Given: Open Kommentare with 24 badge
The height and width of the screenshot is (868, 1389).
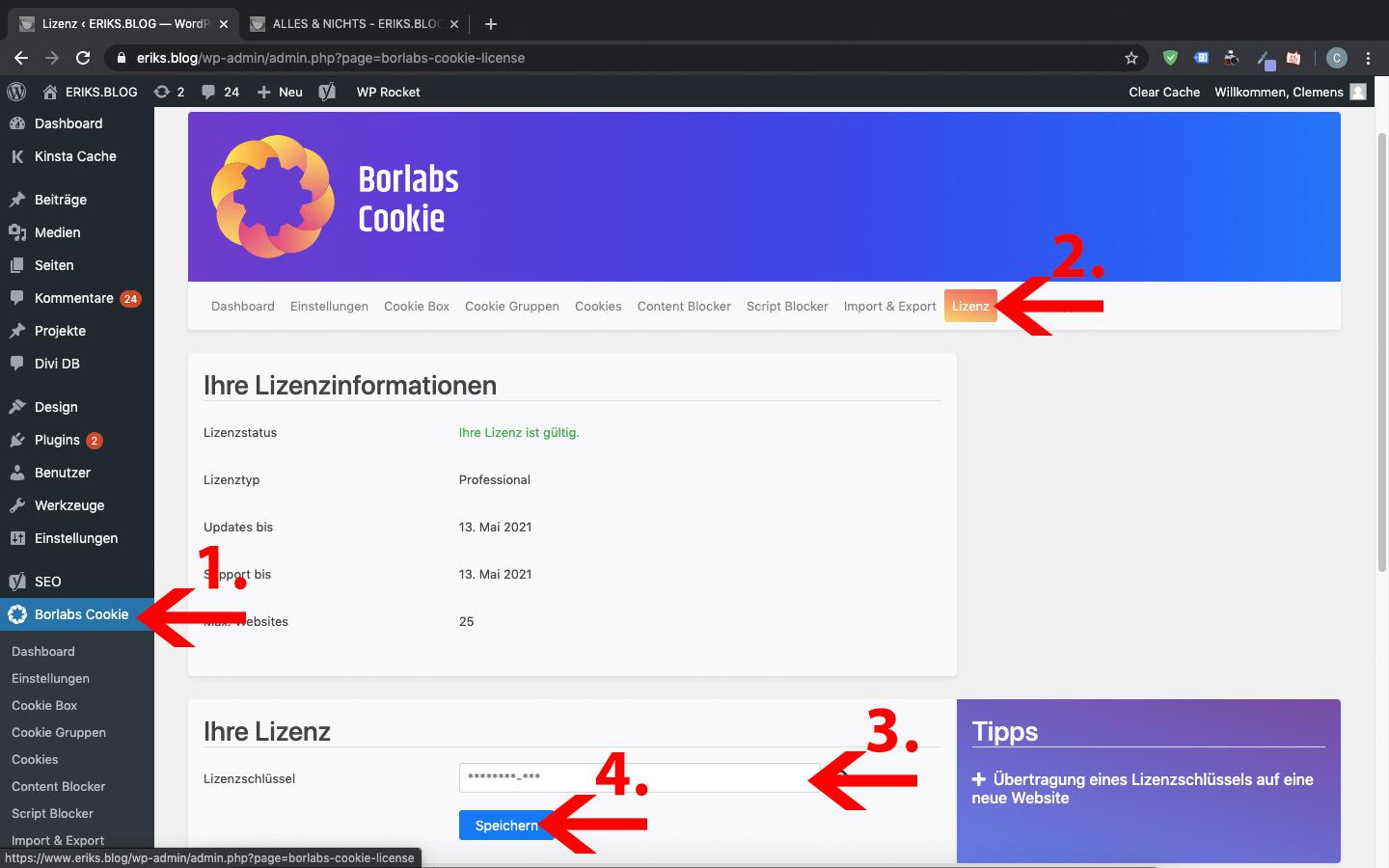Looking at the screenshot, I should coord(77,298).
